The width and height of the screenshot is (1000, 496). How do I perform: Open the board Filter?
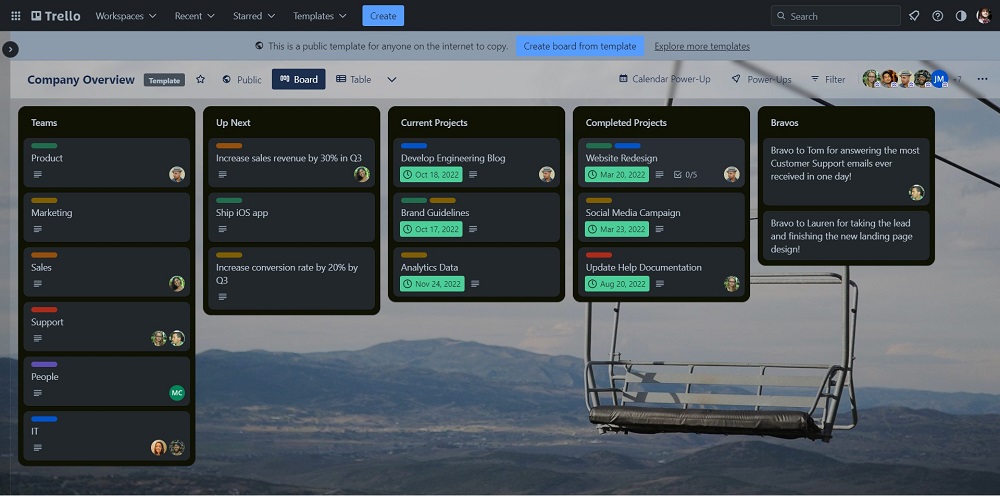(828, 79)
